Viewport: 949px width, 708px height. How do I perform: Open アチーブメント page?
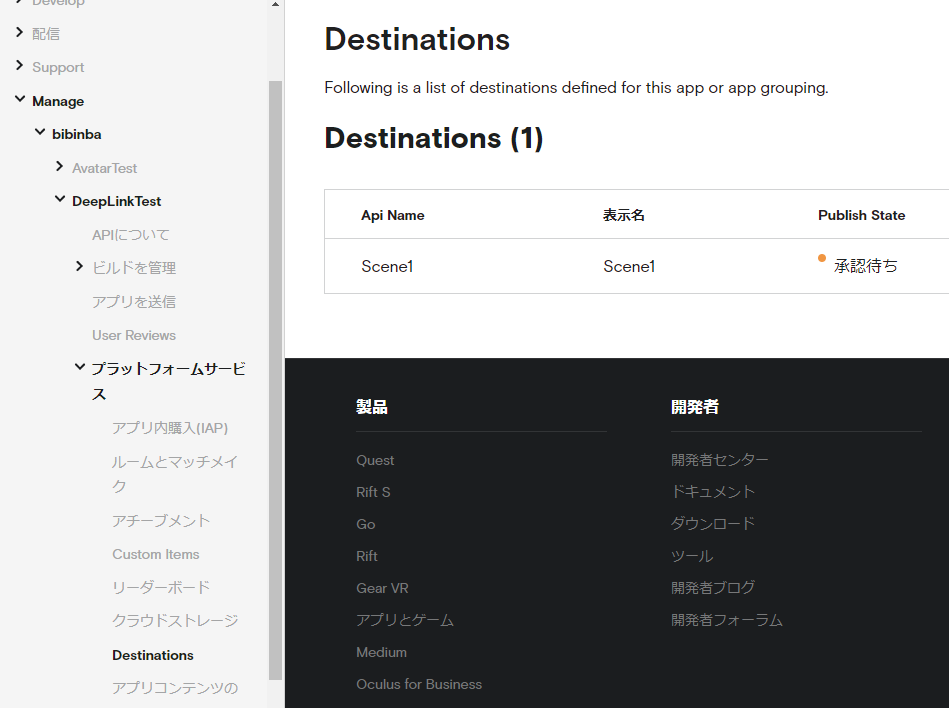point(161,520)
